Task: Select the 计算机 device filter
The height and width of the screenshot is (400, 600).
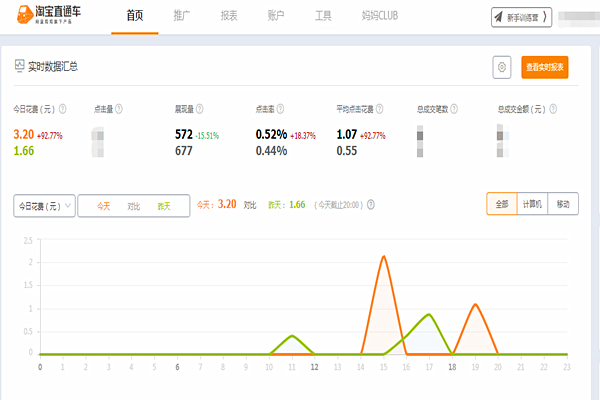Action: coord(532,204)
